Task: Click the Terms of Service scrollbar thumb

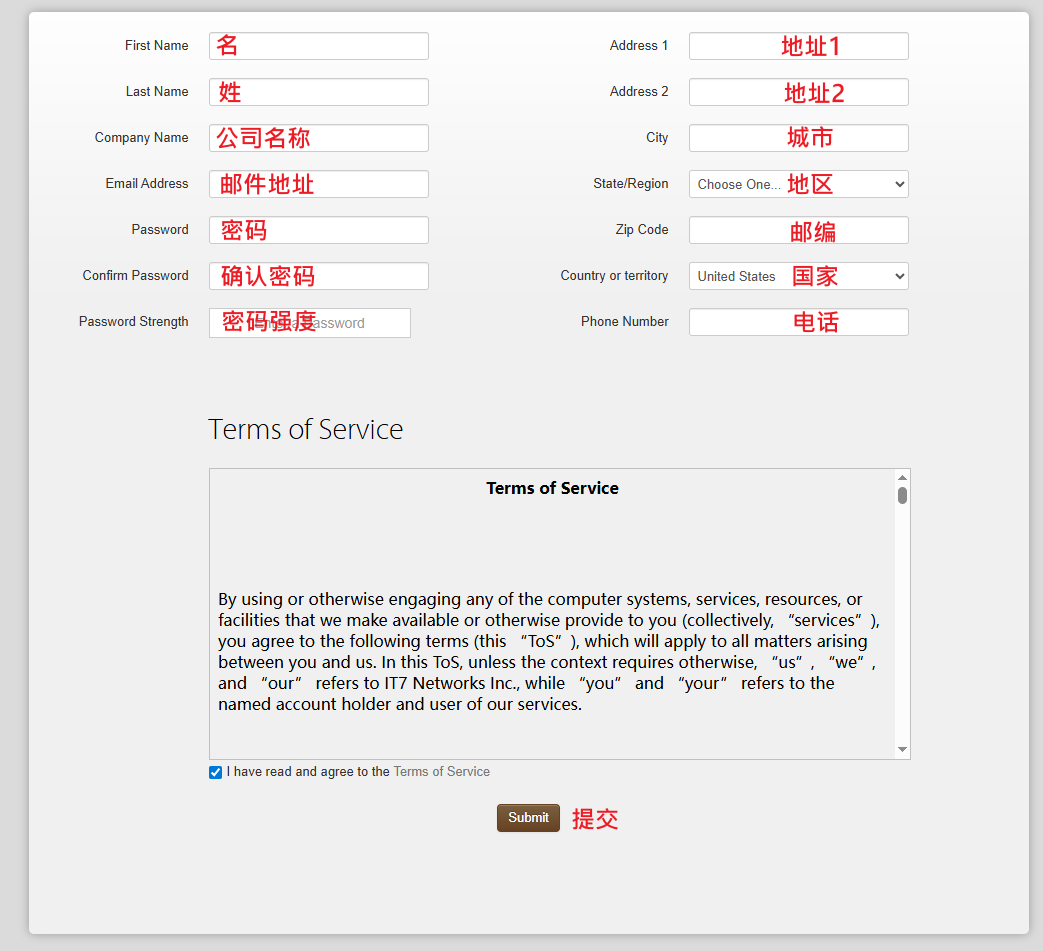Action: tap(902, 495)
